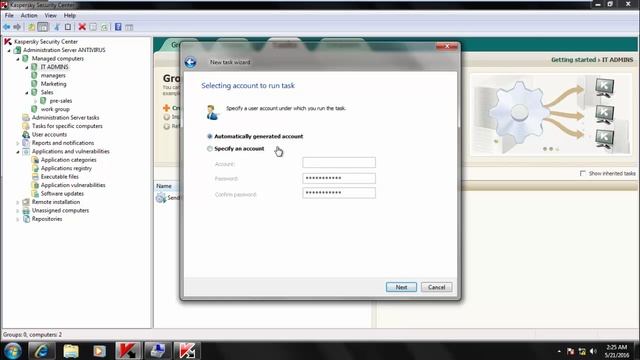Click the Administration Server ANTIVIRUS icon
The image size is (640, 360).
tap(17, 50)
